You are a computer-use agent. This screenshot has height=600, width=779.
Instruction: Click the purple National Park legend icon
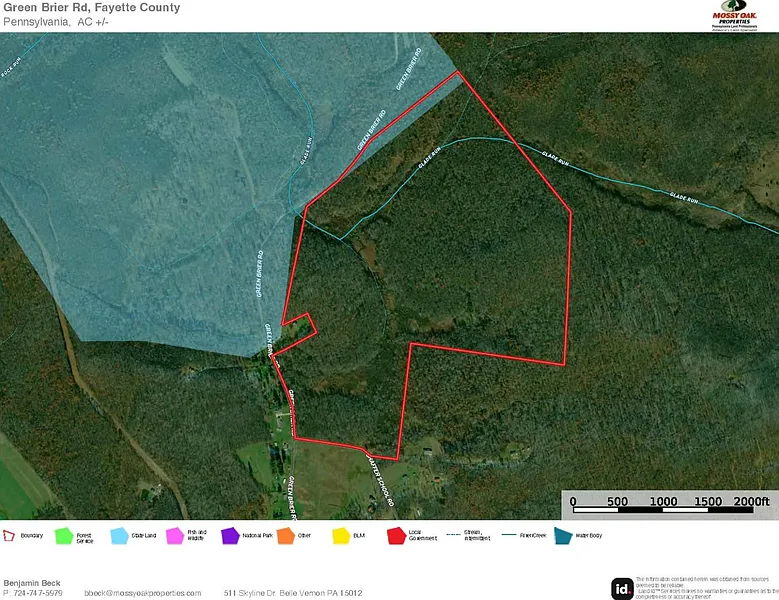(x=231, y=535)
